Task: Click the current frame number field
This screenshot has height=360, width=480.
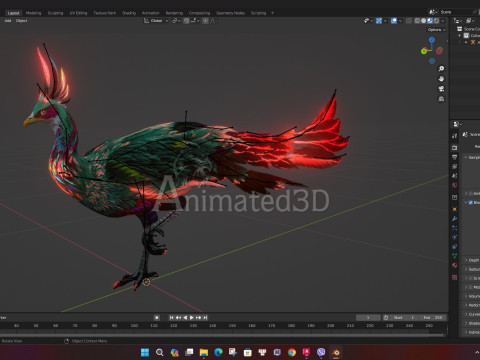Action: point(368,318)
